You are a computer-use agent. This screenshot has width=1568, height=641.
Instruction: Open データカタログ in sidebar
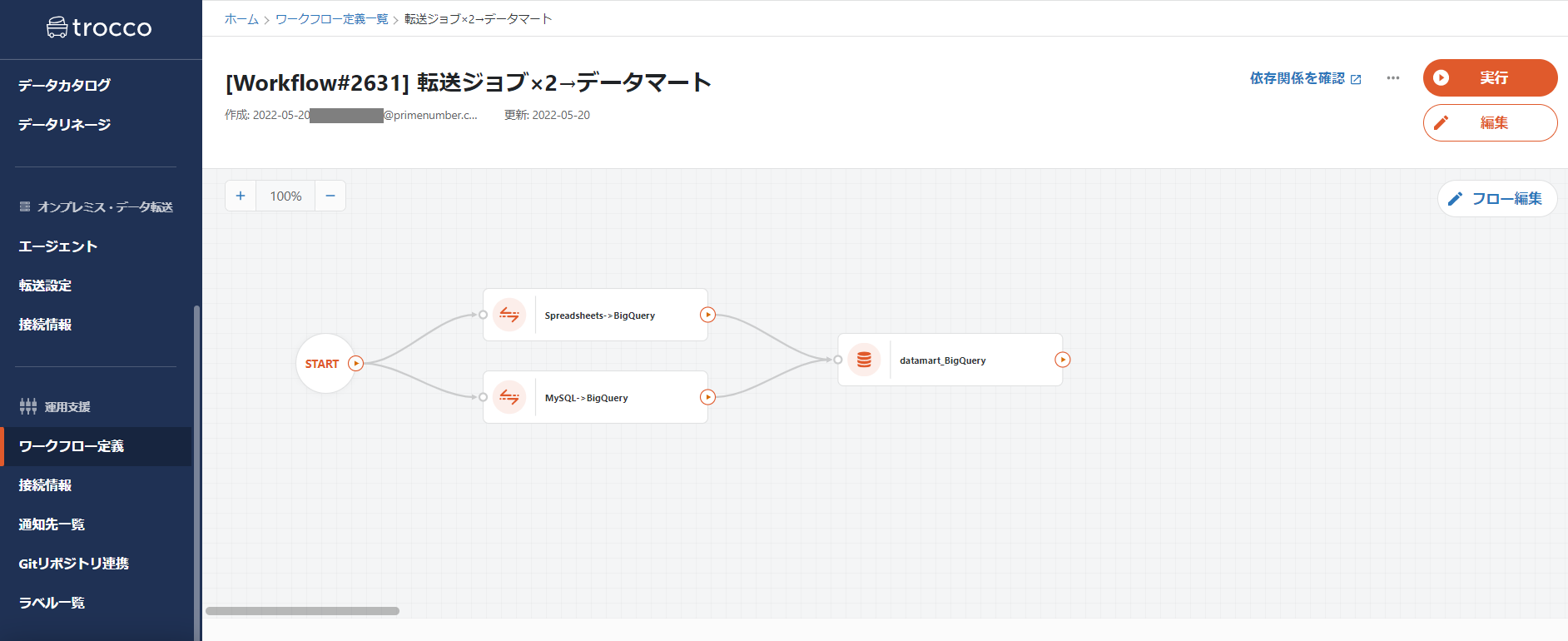64,85
